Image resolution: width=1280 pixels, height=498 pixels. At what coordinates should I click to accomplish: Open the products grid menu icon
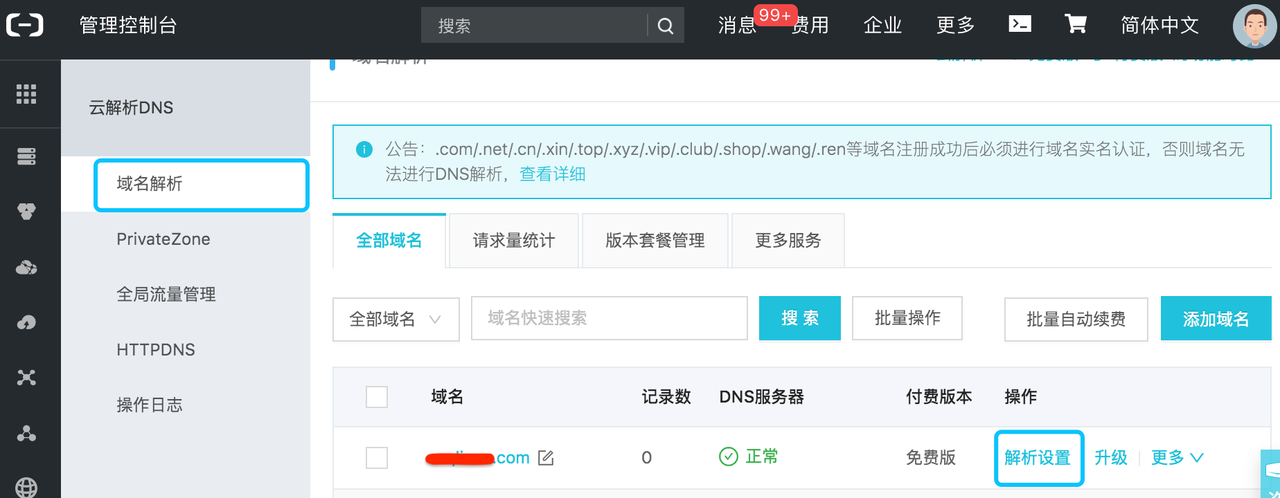26,94
